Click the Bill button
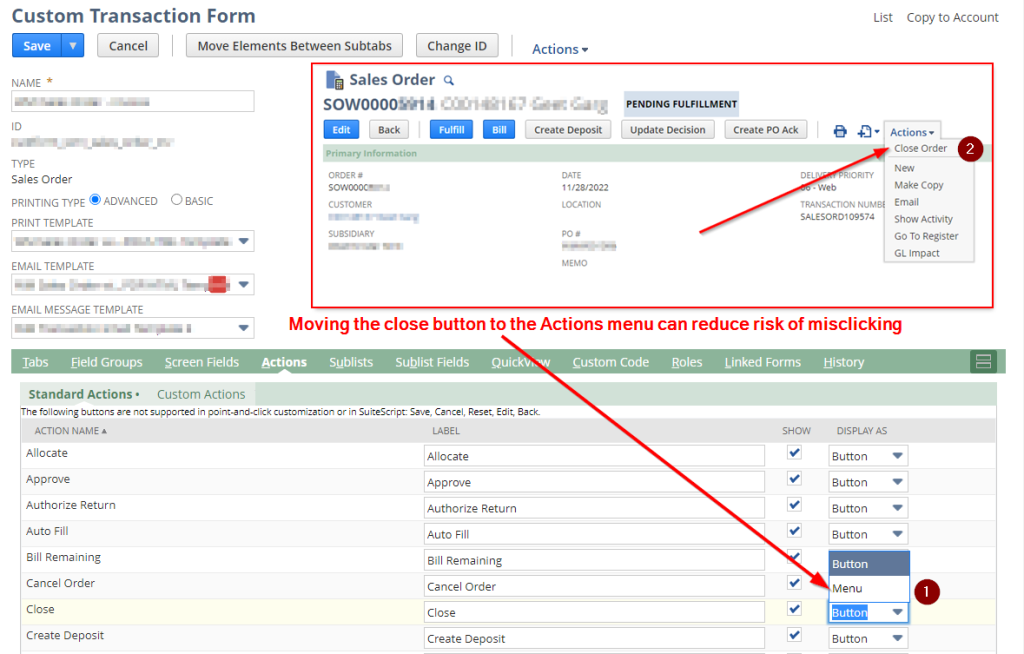The height and width of the screenshot is (654, 1024). pyautogui.click(x=499, y=130)
